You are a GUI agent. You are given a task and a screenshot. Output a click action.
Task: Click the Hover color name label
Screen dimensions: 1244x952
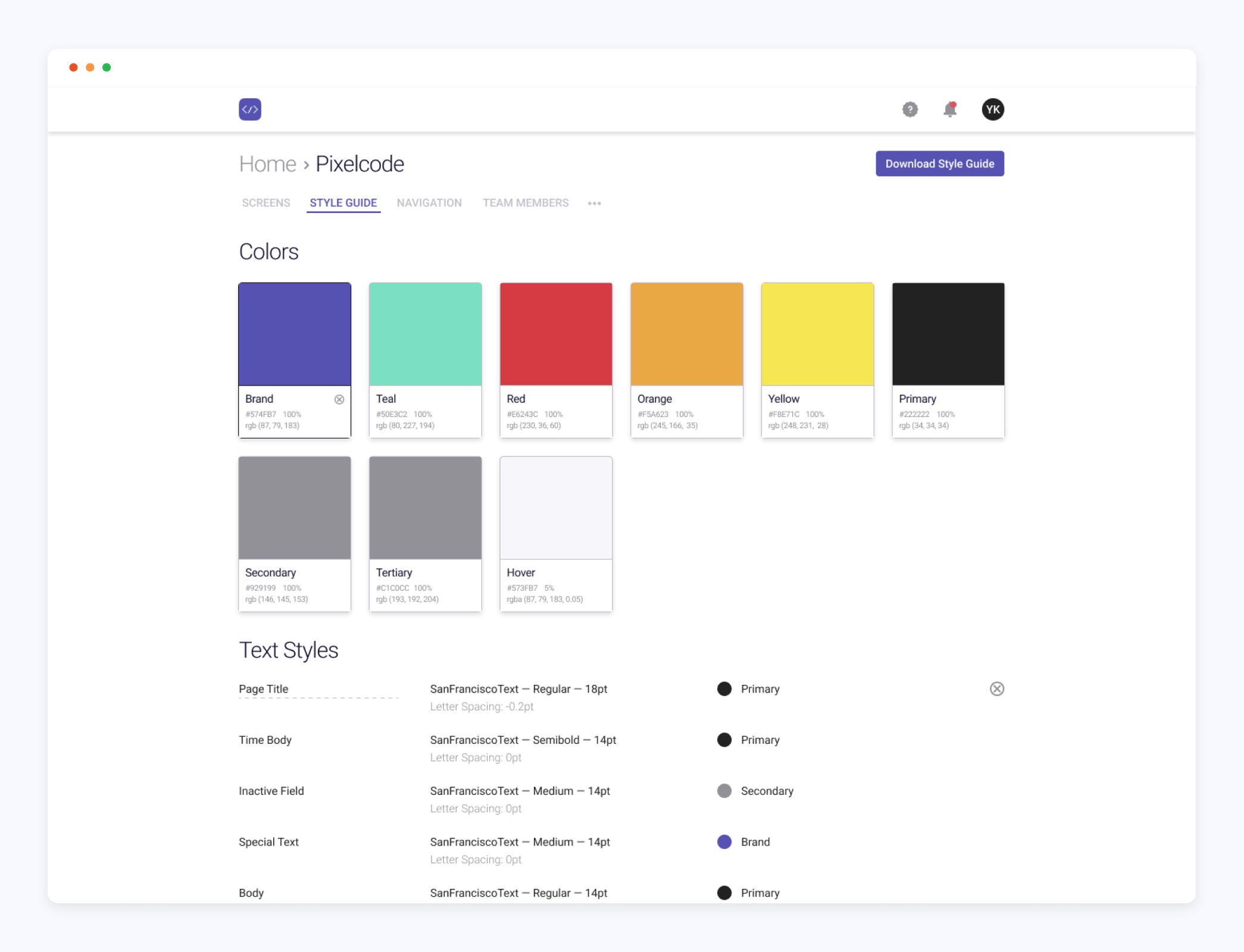[x=521, y=573]
